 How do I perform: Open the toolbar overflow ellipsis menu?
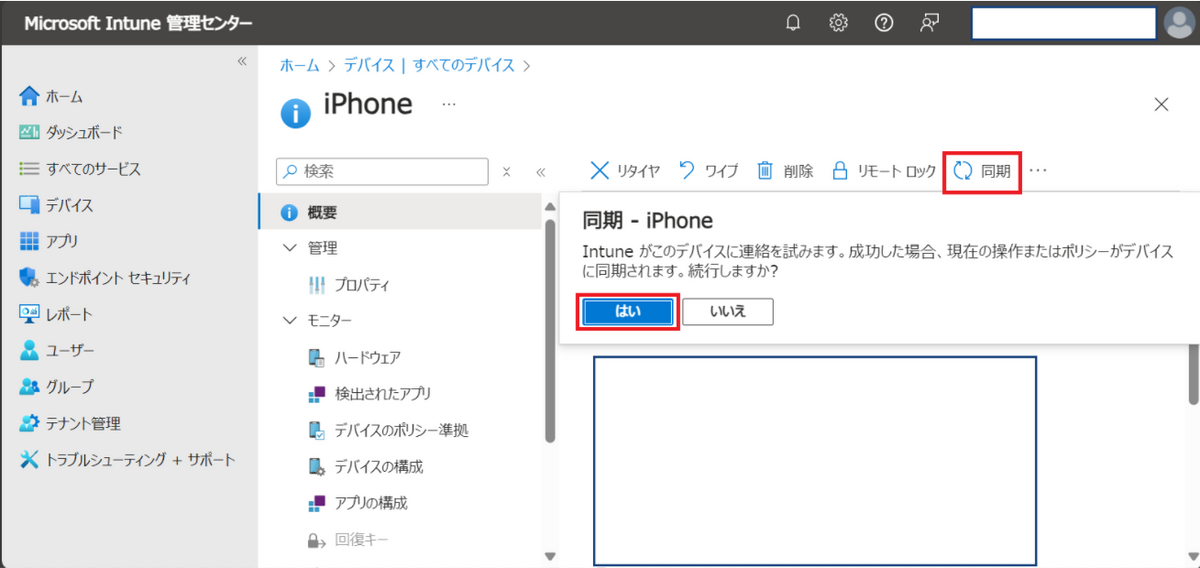(x=1038, y=171)
